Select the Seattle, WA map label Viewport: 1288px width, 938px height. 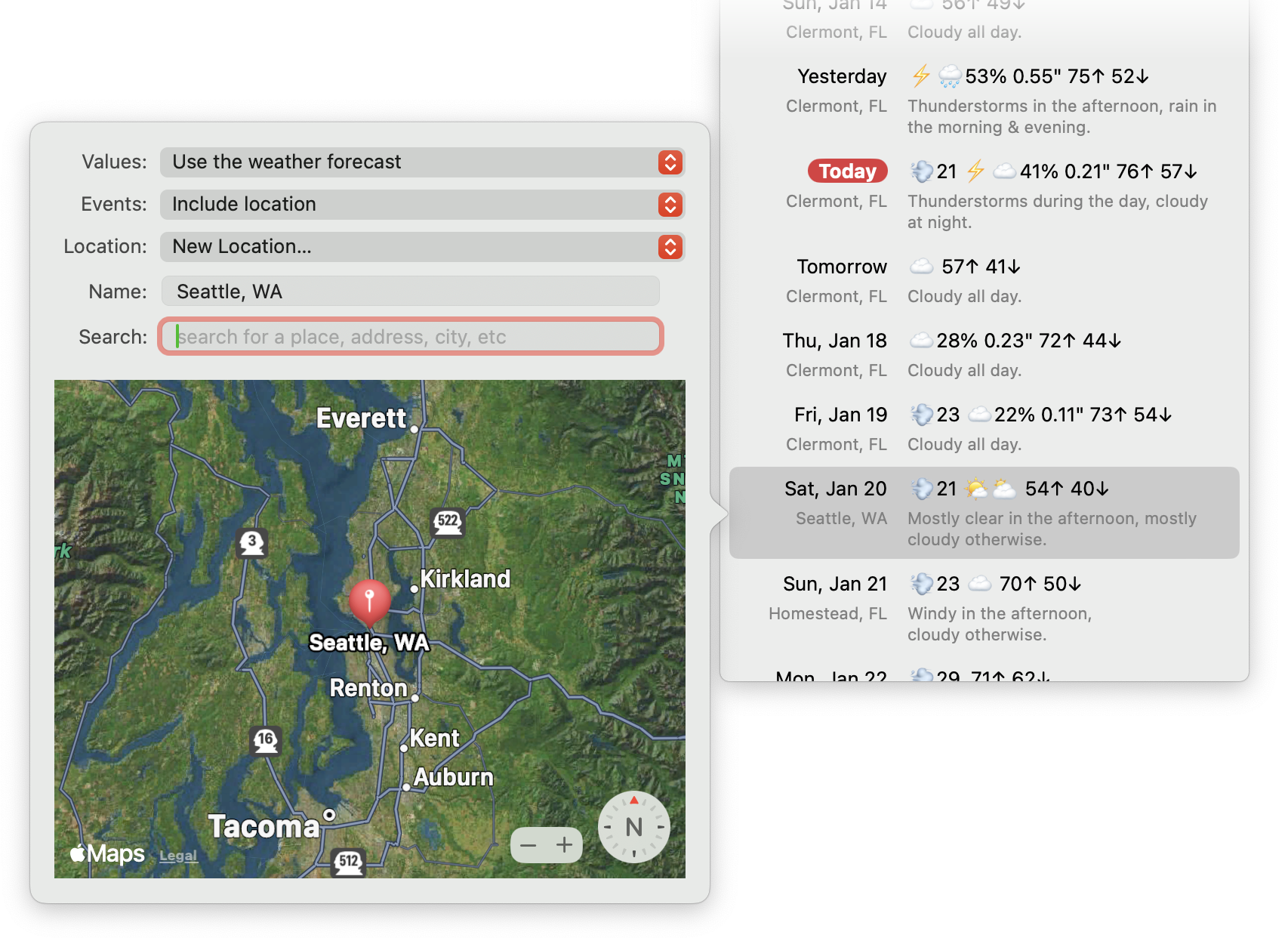(x=369, y=643)
